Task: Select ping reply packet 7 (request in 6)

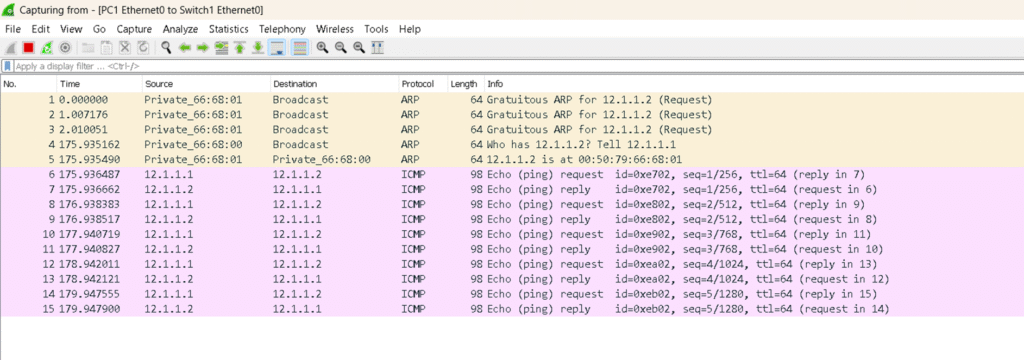Action: coord(512,189)
